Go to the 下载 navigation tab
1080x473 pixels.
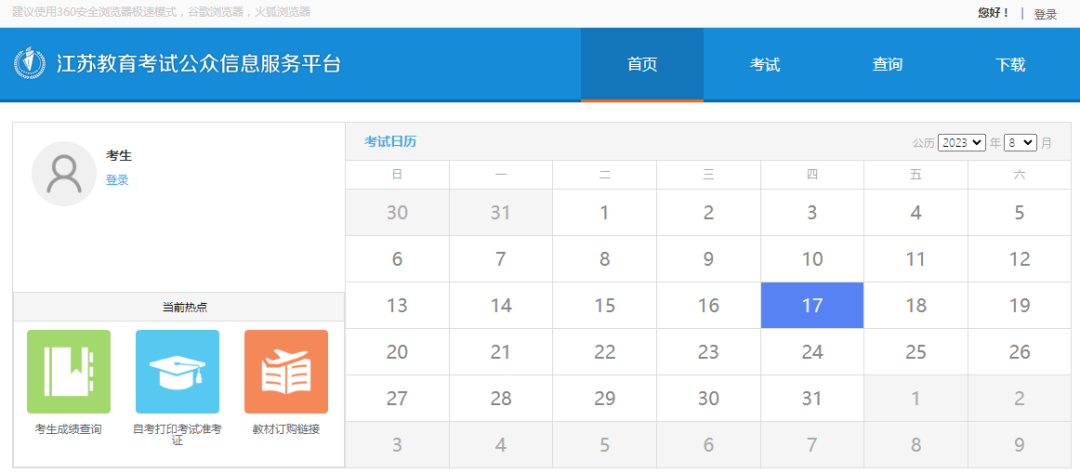pos(1010,65)
